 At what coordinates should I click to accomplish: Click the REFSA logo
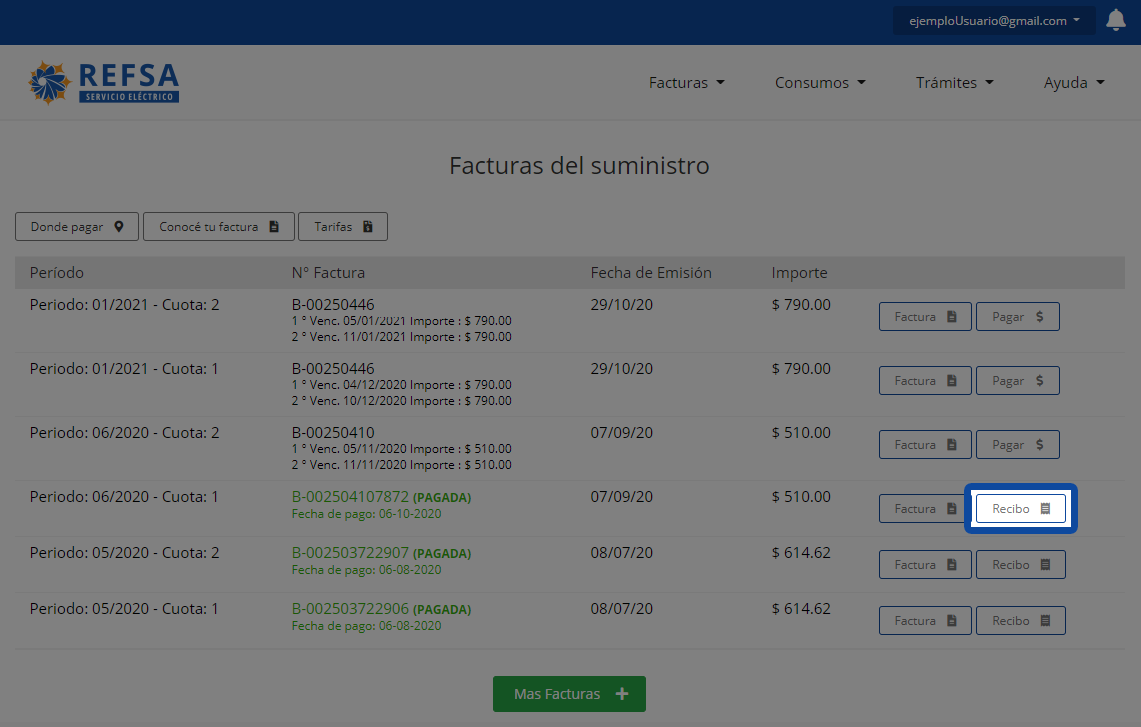(105, 83)
